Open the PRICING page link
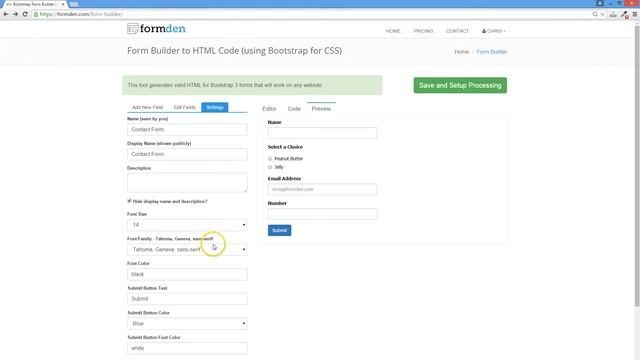 point(423,31)
